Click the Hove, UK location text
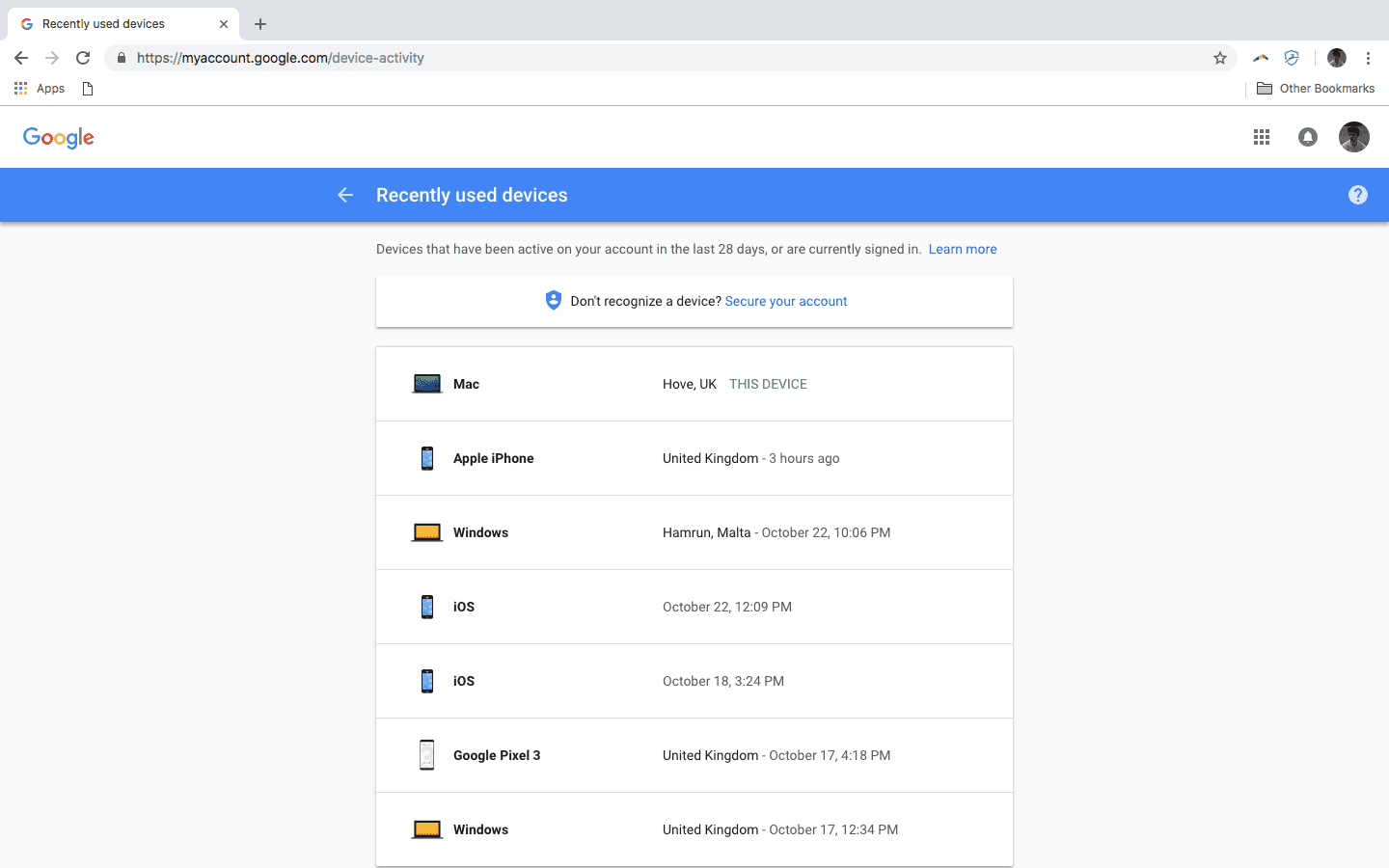The height and width of the screenshot is (868, 1389). (x=690, y=384)
